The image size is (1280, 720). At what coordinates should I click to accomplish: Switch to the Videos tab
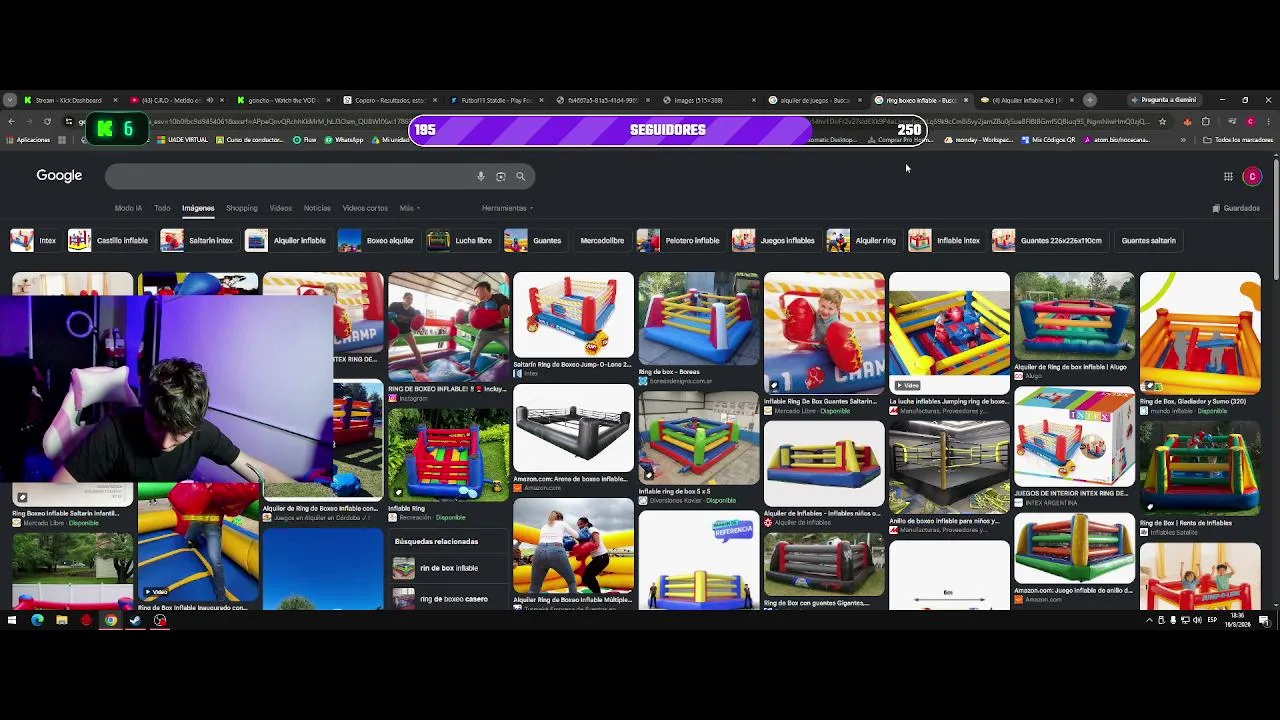(281, 208)
